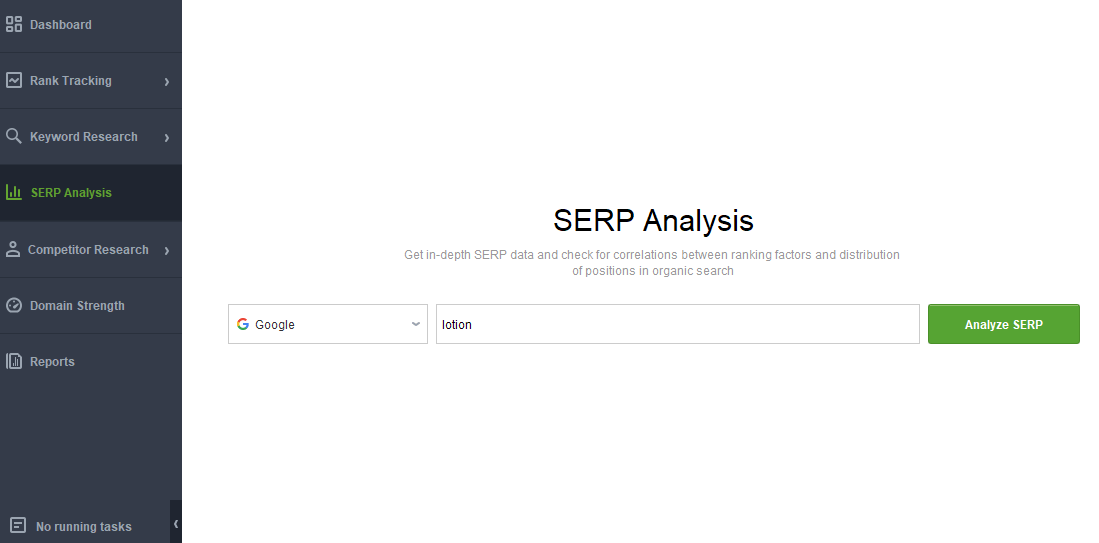Viewport: 1099px width, 543px height.
Task: Open the Google search engine dropdown
Action: pyautogui.click(x=327, y=324)
